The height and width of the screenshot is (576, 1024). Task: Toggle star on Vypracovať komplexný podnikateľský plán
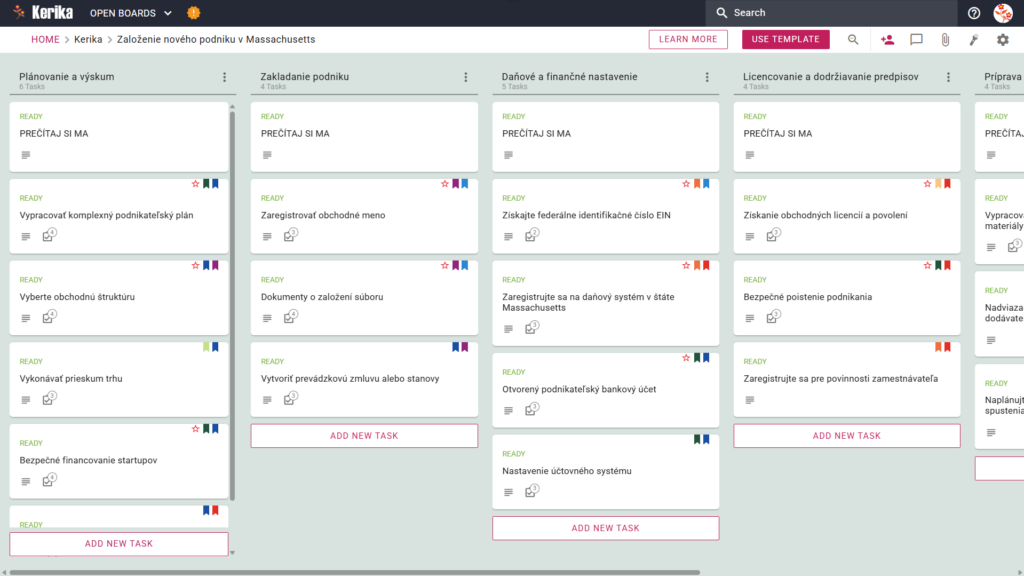tap(195, 184)
